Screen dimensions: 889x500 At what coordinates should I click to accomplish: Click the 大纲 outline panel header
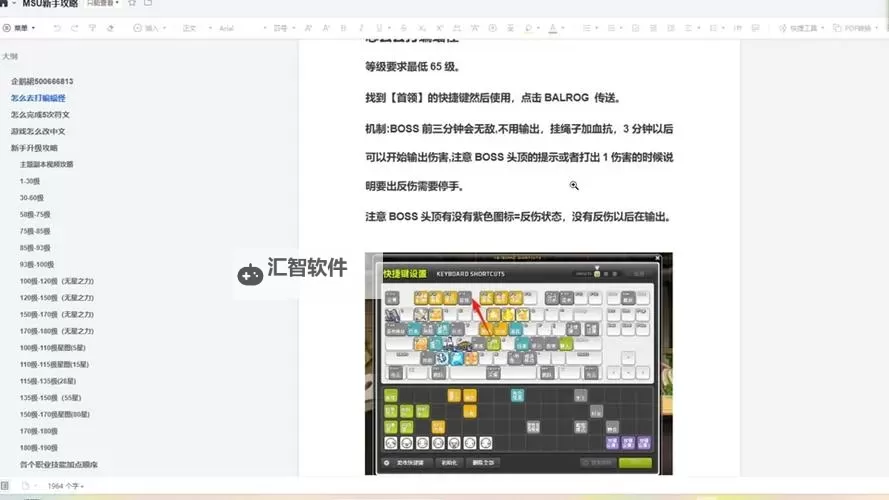[10, 56]
